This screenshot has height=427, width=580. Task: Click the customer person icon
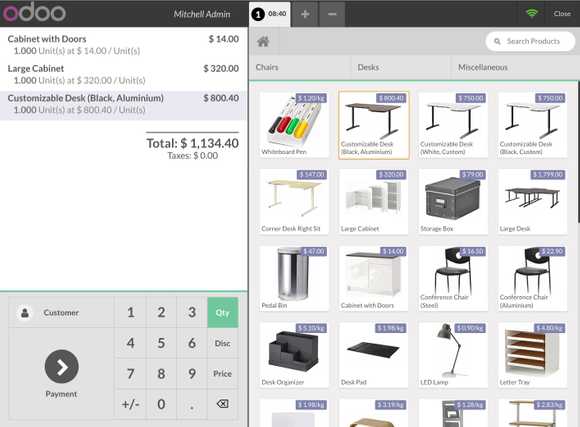(25, 313)
